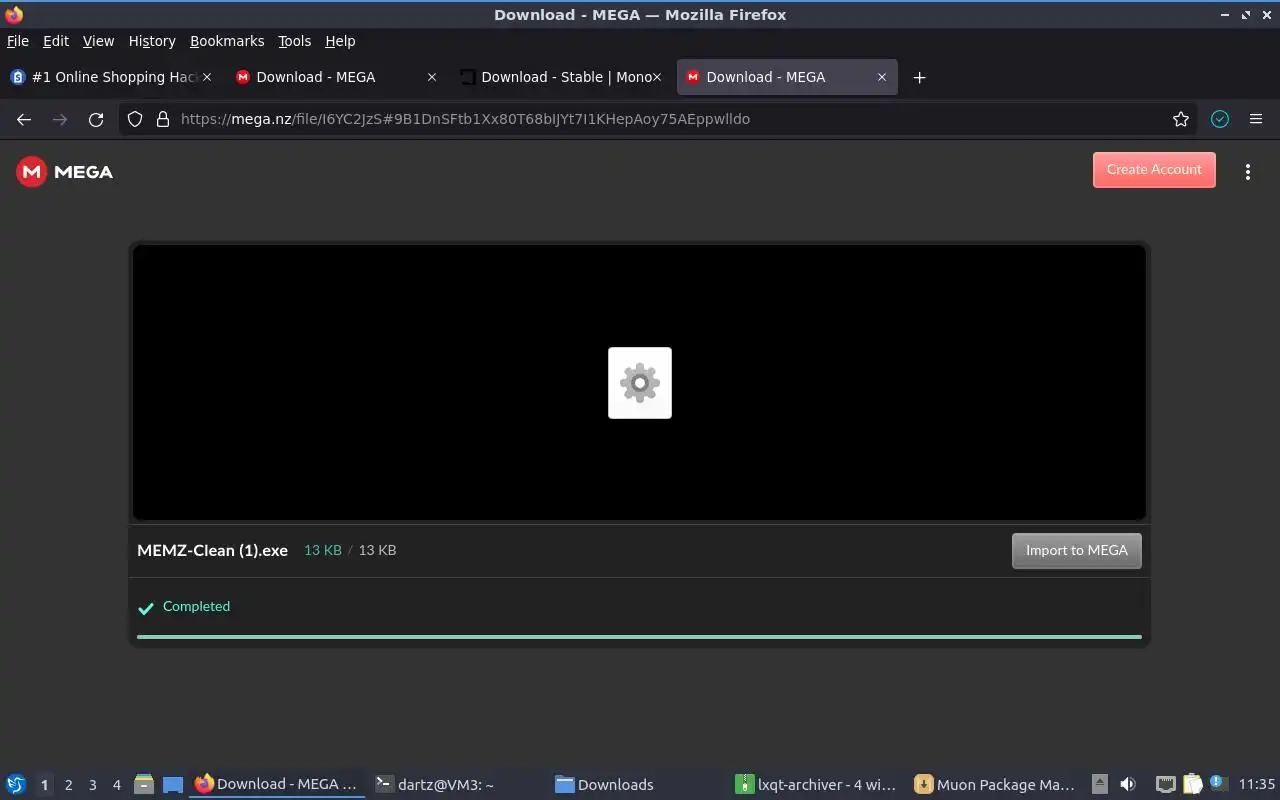Open lxqt-archiver taskbar entry
This screenshot has width=1280, height=800.
pos(818,785)
